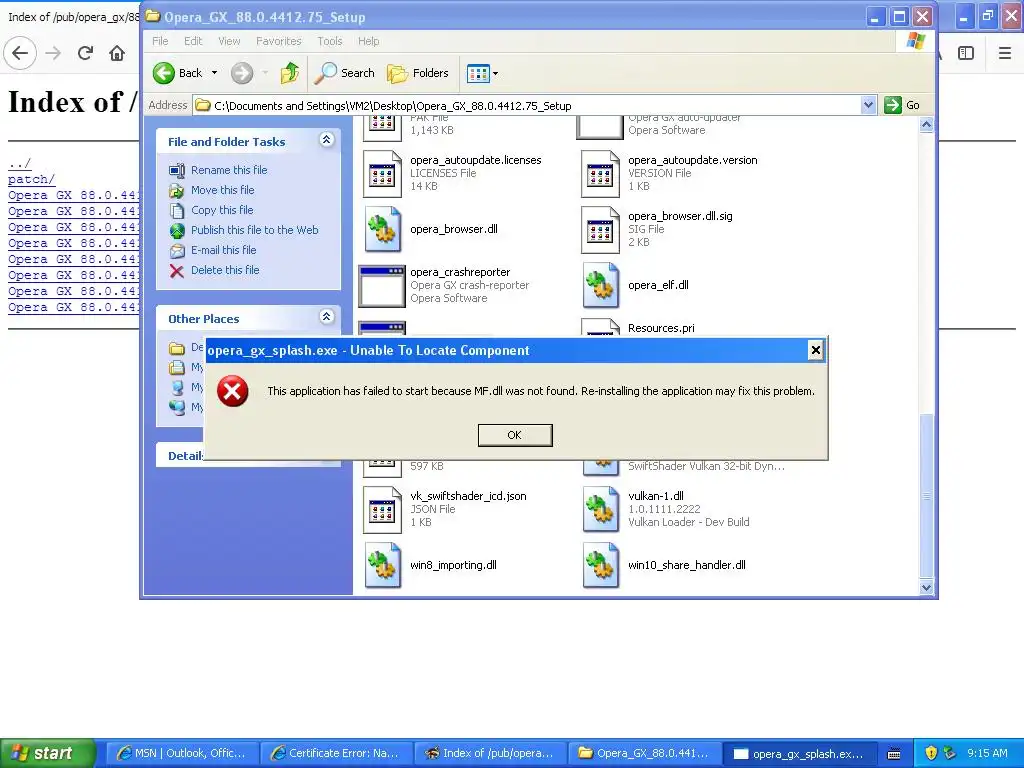Viewport: 1024px width, 768px height.
Task: Click Copy this file
Action: 222,210
